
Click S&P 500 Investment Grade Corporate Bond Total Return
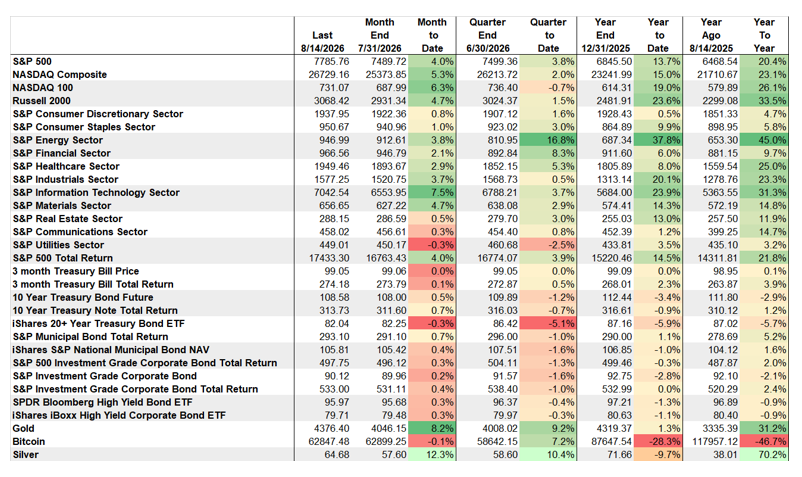coord(145,363)
